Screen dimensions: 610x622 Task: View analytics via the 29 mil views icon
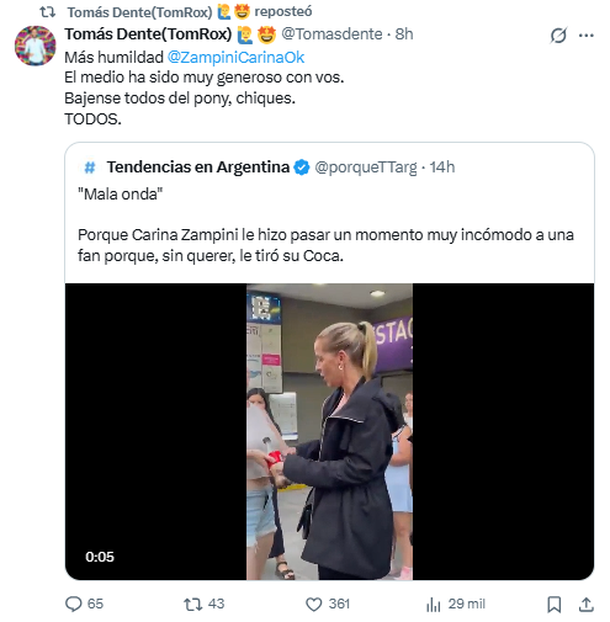[434, 603]
